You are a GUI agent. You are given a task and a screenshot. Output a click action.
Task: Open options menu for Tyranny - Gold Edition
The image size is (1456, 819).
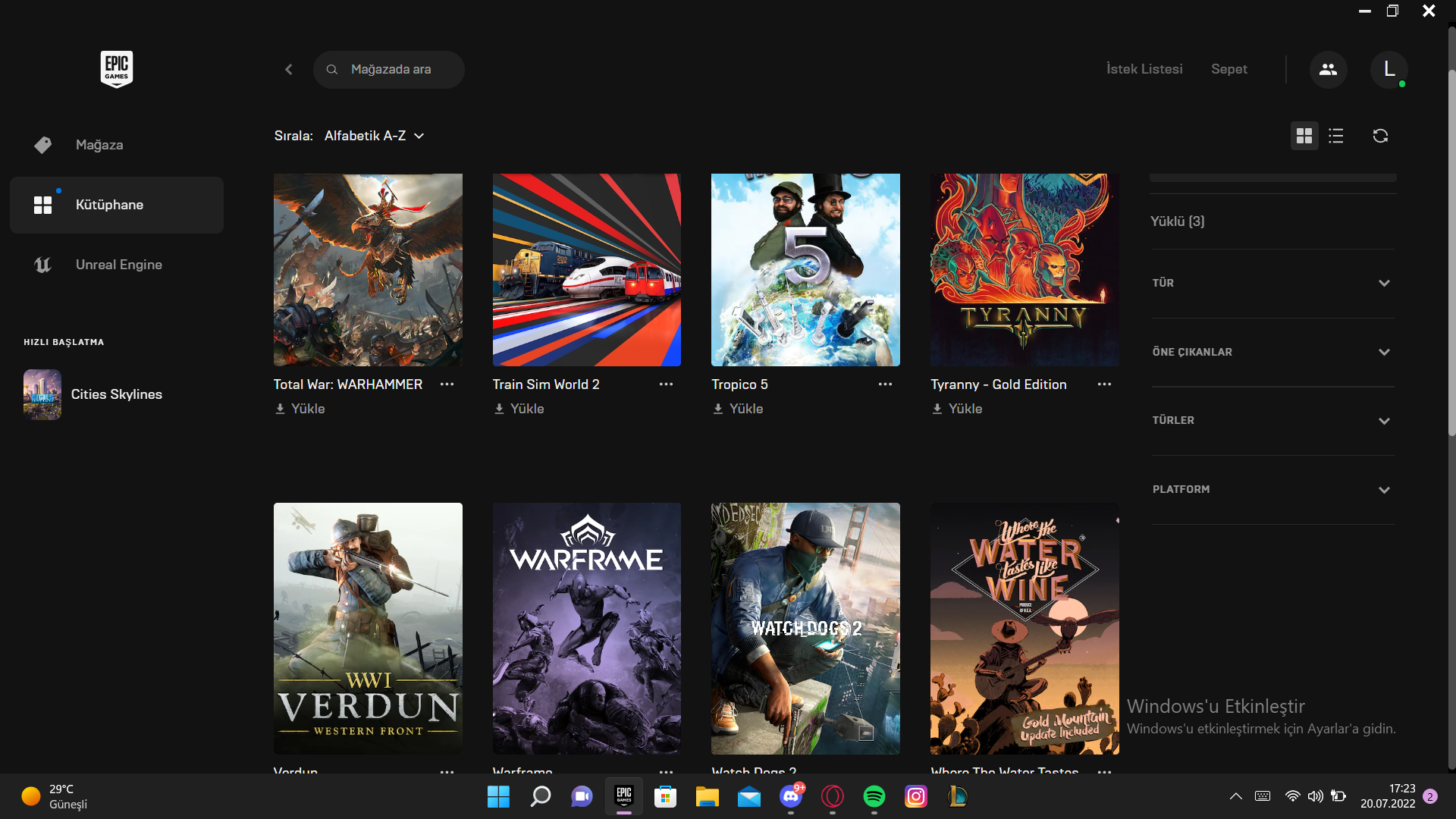pos(1104,384)
